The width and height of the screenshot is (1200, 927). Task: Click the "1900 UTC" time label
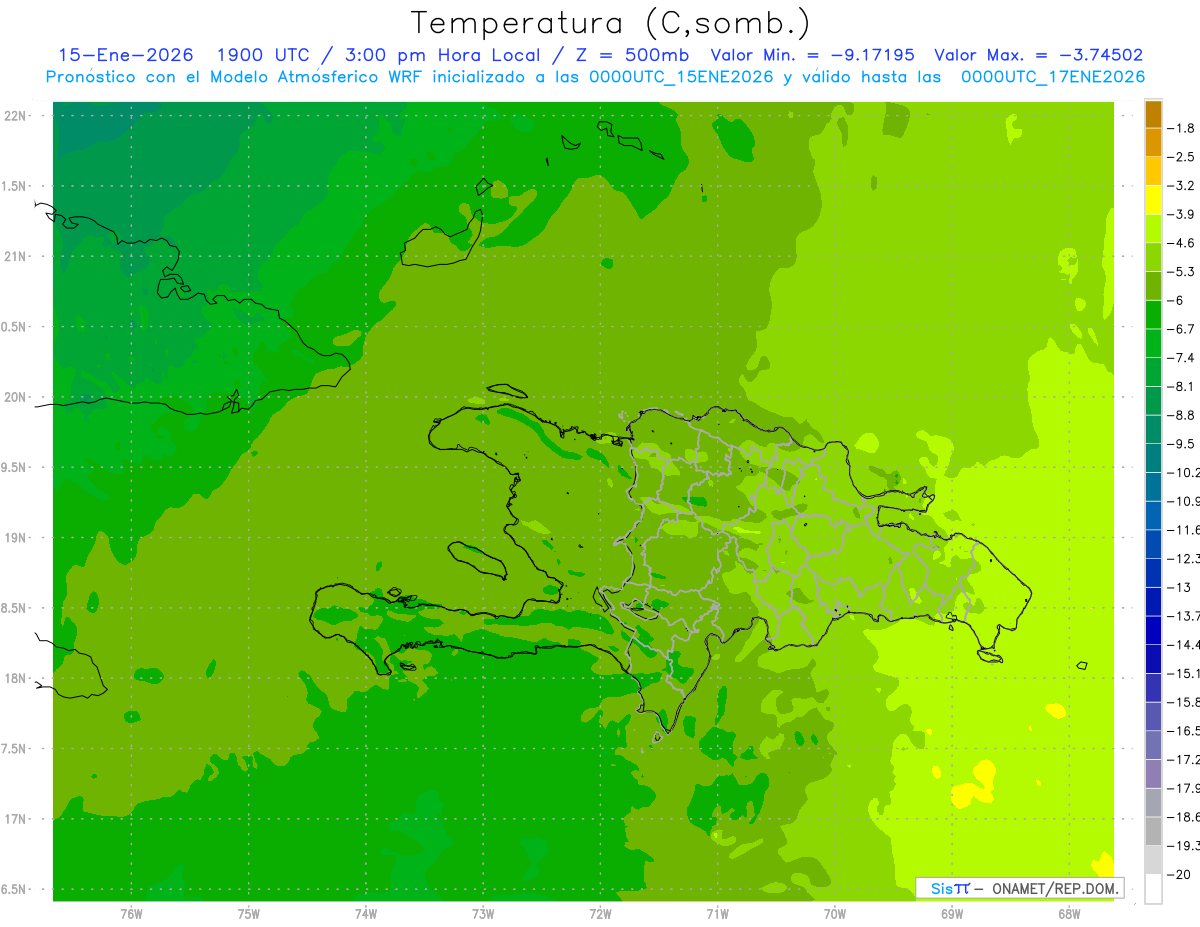pyautogui.click(x=262, y=55)
